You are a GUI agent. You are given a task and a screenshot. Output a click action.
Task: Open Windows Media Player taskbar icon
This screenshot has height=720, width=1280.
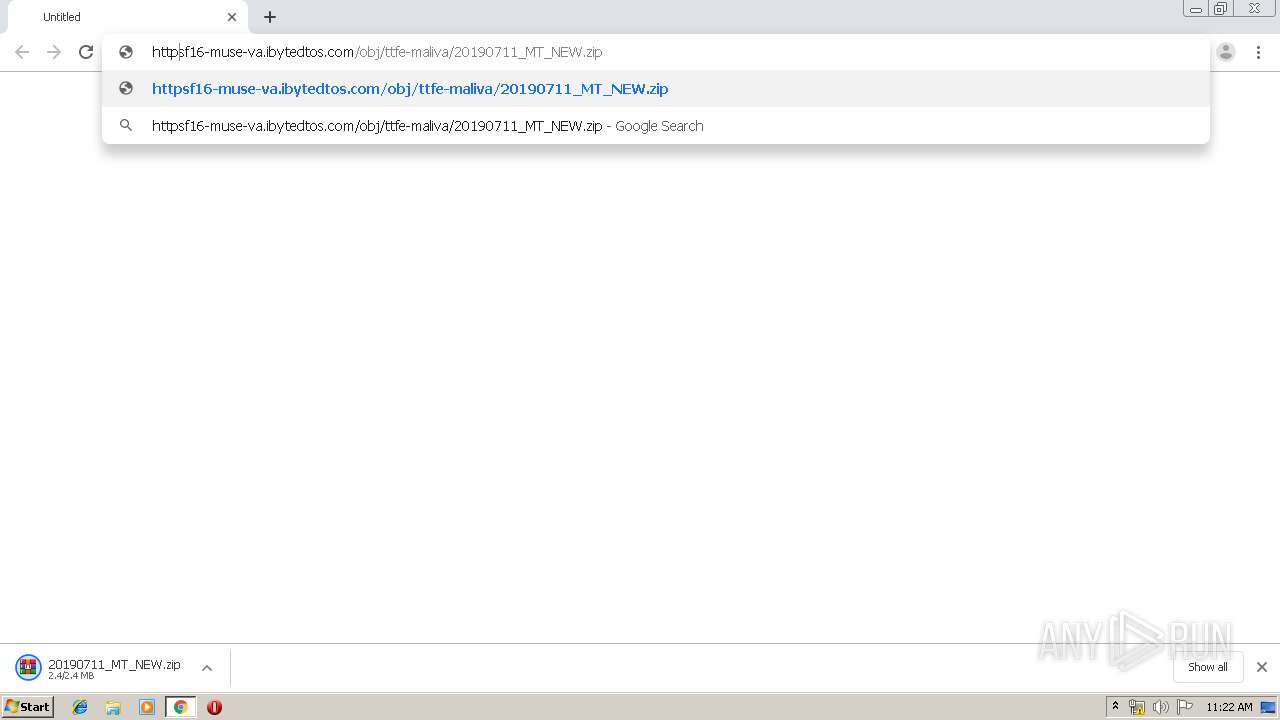(147, 707)
